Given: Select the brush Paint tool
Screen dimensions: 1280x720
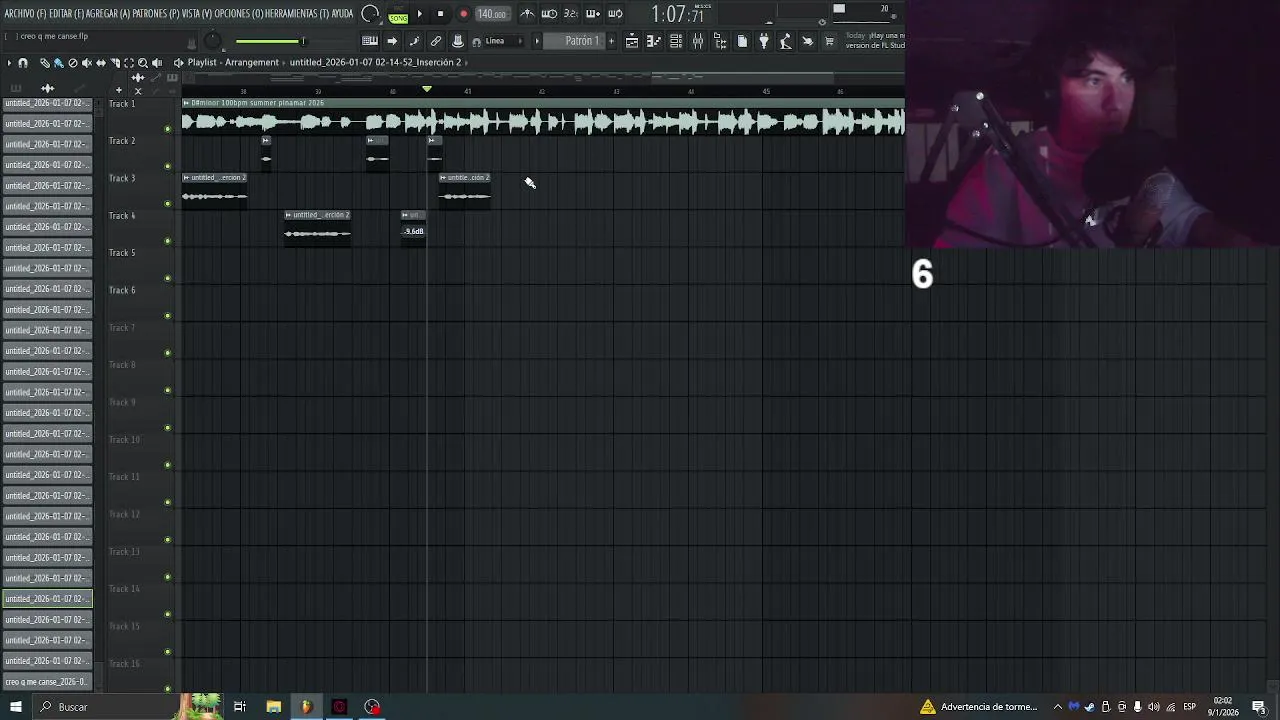Looking at the screenshot, I should point(58,63).
